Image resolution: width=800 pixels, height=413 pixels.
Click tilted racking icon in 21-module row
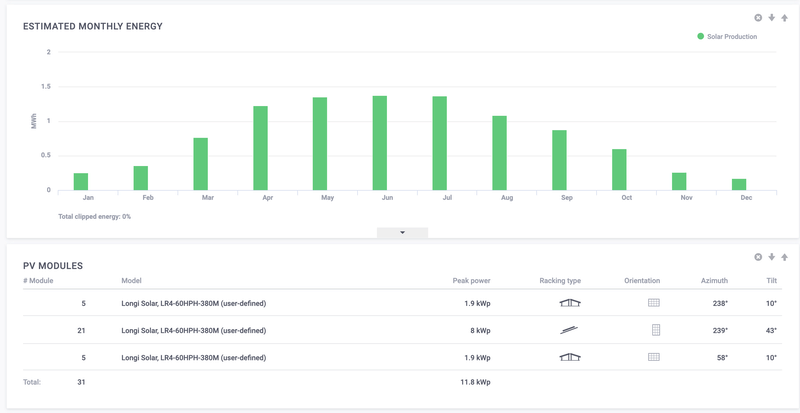point(570,330)
